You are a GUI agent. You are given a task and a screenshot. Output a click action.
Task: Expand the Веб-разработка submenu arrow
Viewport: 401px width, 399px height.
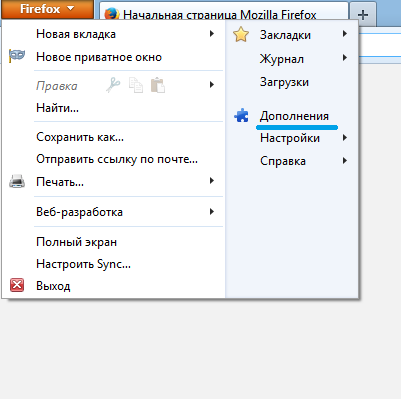point(212,211)
